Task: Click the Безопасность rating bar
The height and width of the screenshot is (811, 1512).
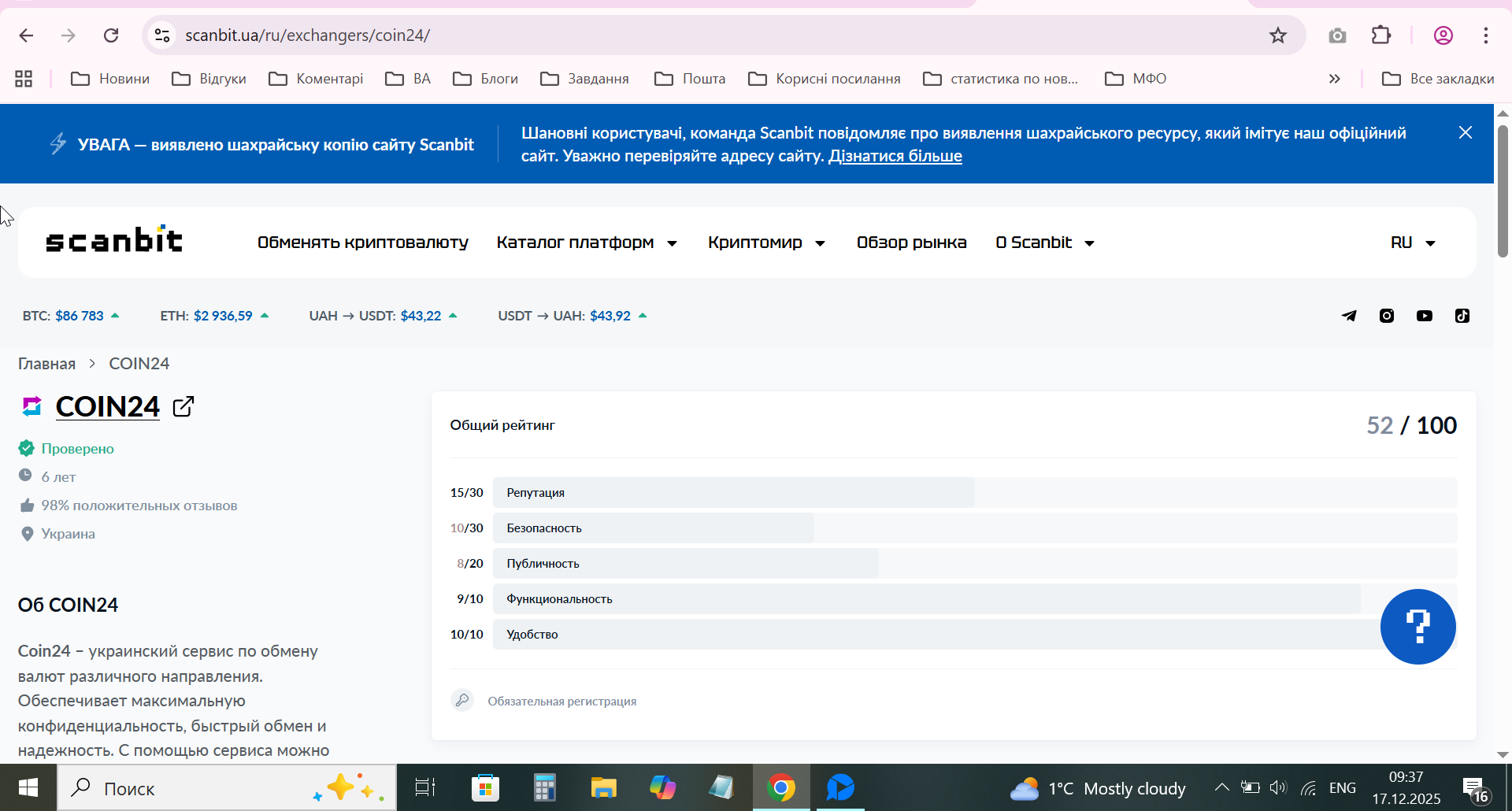Action: (974, 528)
